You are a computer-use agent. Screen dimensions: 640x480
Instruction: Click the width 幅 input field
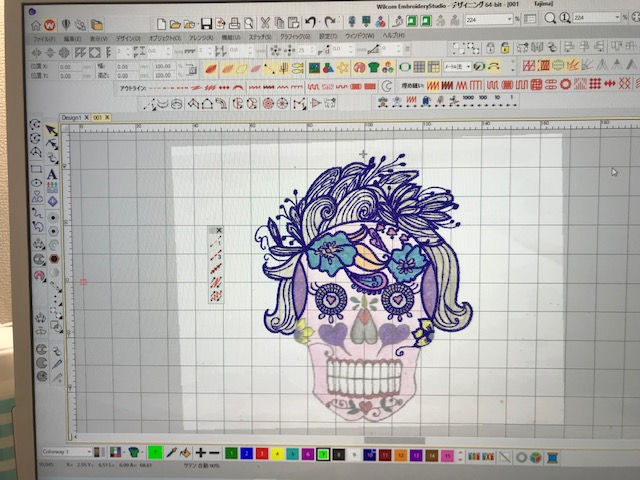127,67
